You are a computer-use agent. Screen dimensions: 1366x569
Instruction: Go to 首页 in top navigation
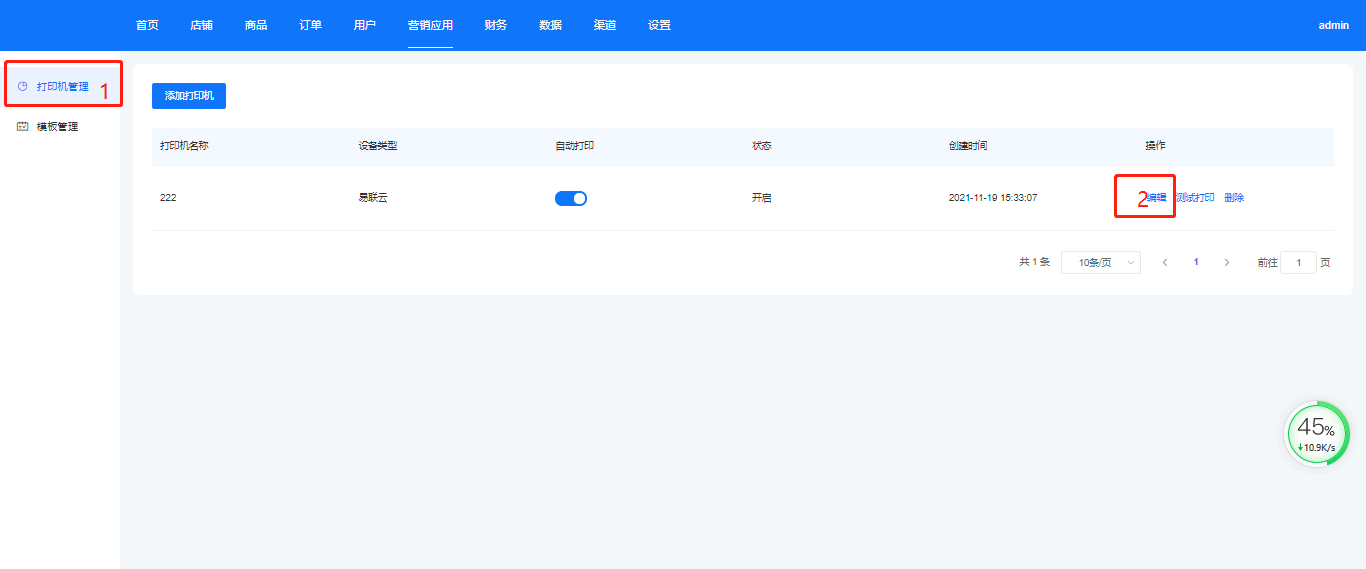click(147, 25)
